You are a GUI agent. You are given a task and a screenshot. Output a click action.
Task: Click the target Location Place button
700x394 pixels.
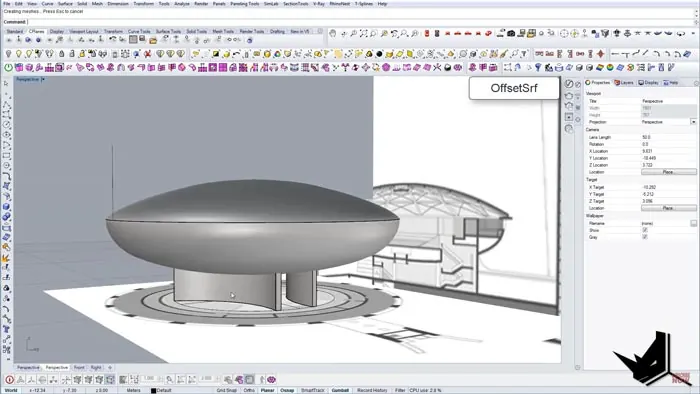[x=669, y=208]
